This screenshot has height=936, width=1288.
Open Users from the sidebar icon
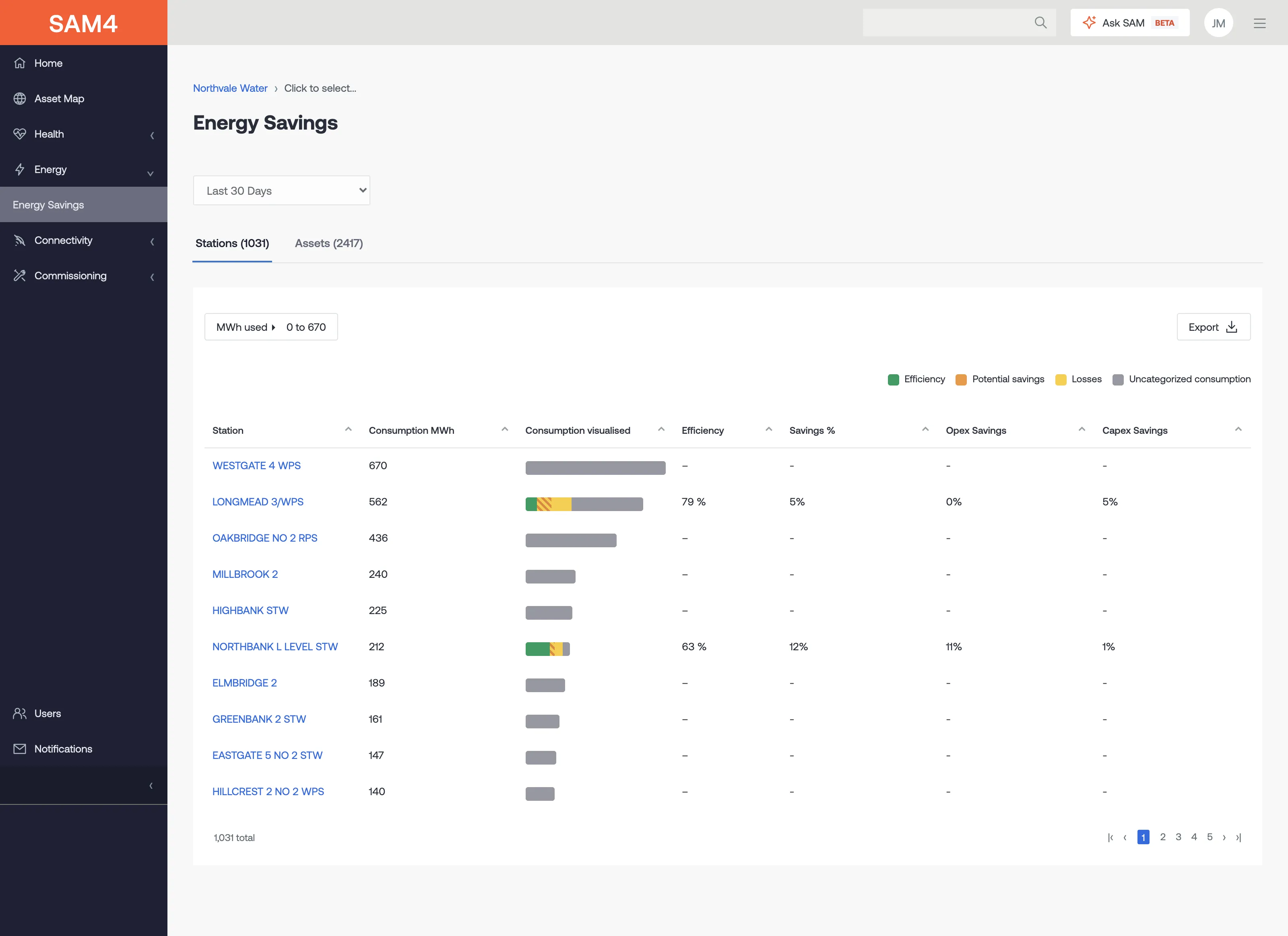click(x=20, y=713)
